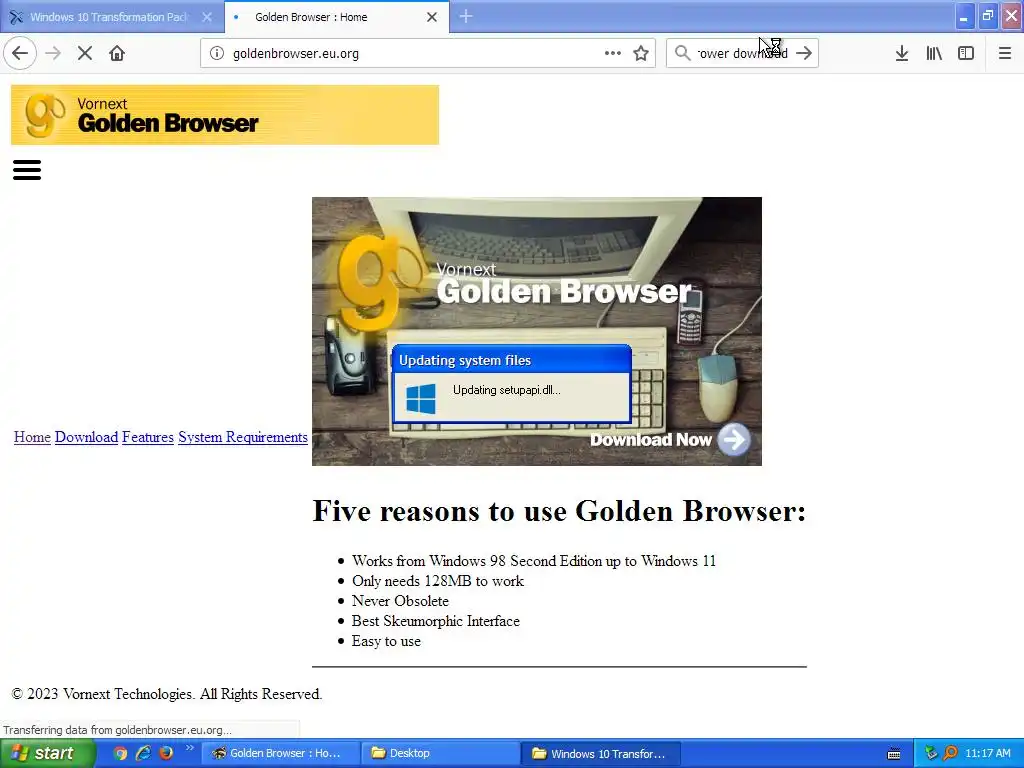This screenshot has width=1024, height=768.
Task: Close the Windows 10 Transformation Pack tab
Action: [x=207, y=17]
